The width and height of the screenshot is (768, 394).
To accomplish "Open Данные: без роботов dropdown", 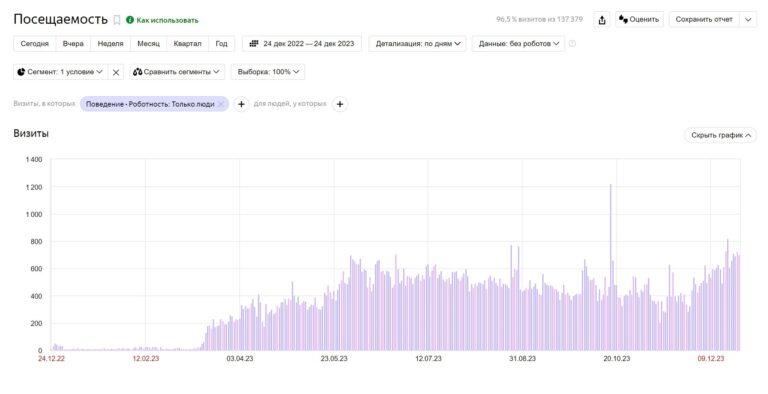I will pyautogui.click(x=518, y=44).
